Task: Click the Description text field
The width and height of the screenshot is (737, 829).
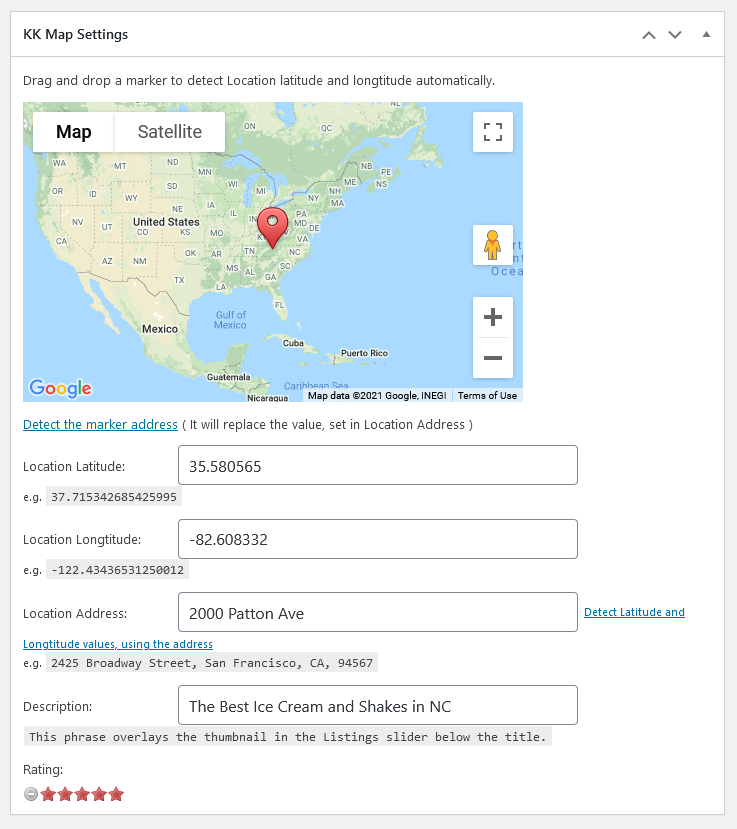Action: 377,705
